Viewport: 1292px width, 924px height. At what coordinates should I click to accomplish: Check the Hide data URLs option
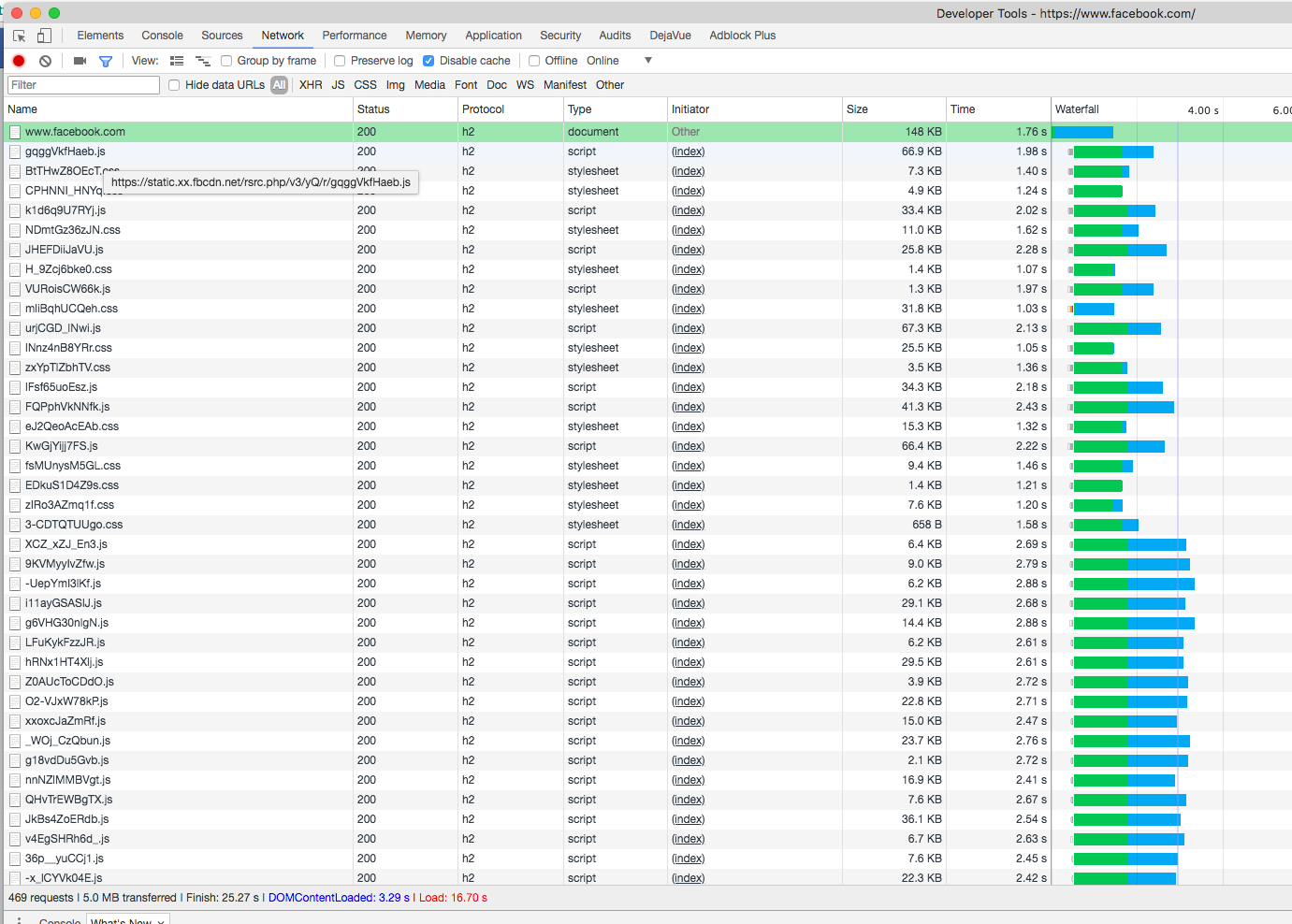point(174,85)
